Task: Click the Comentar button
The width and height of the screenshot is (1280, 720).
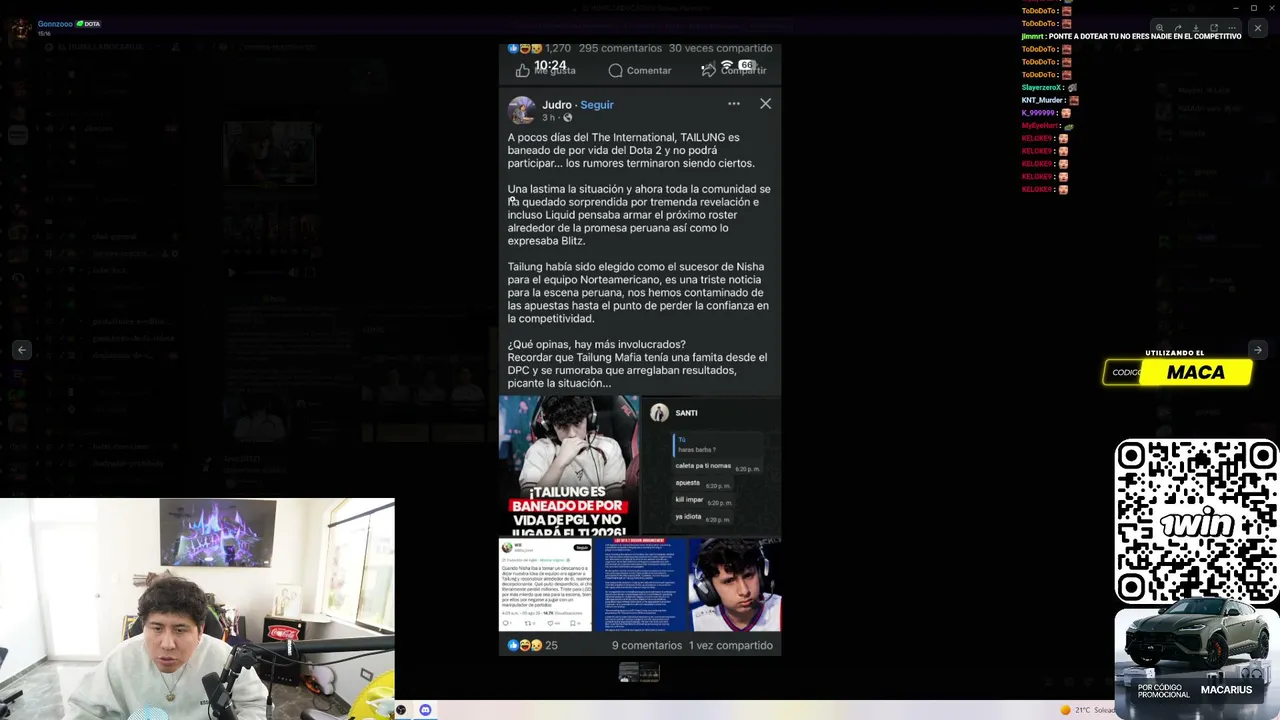Action: (x=640, y=70)
